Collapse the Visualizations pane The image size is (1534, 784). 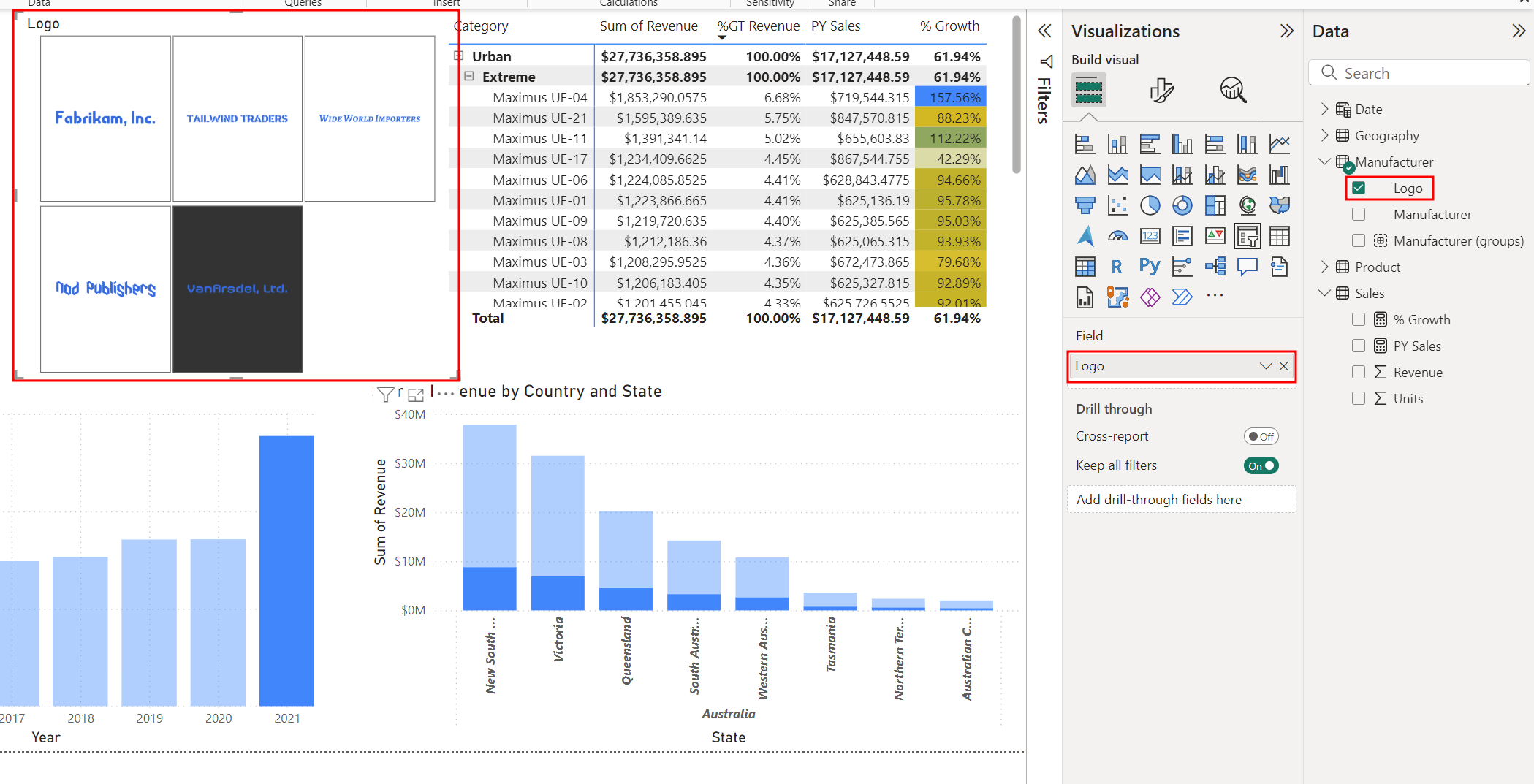(x=1287, y=31)
